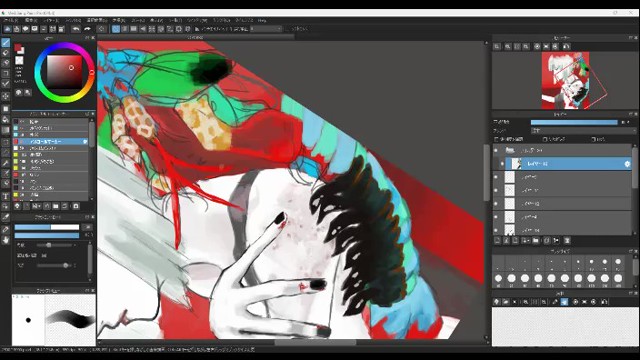Select the highlighted red brush in list

[x=50, y=141]
